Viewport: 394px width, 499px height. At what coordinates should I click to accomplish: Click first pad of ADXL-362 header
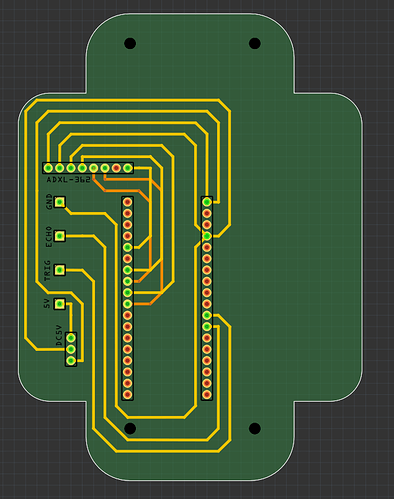coord(48,168)
